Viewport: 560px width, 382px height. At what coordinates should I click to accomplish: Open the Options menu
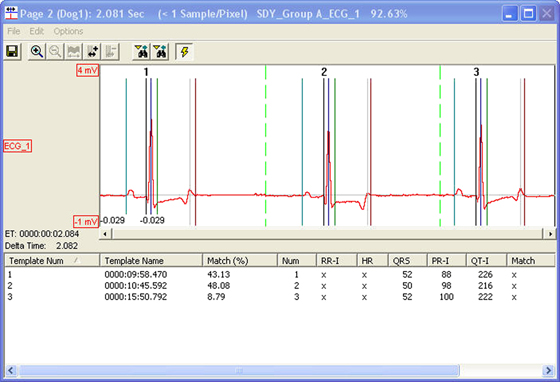click(x=68, y=31)
